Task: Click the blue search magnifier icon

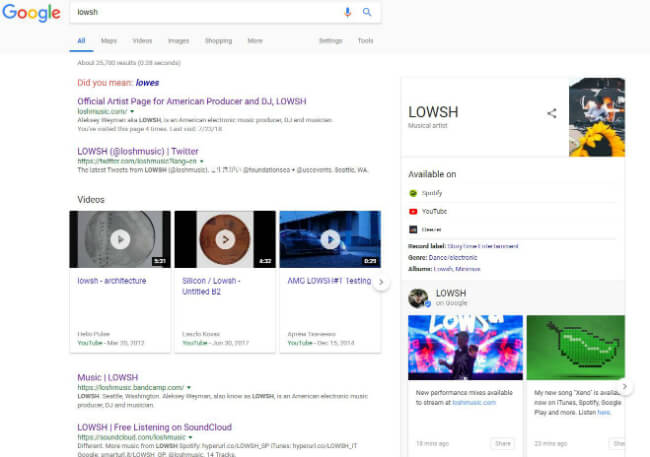Action: click(x=367, y=12)
